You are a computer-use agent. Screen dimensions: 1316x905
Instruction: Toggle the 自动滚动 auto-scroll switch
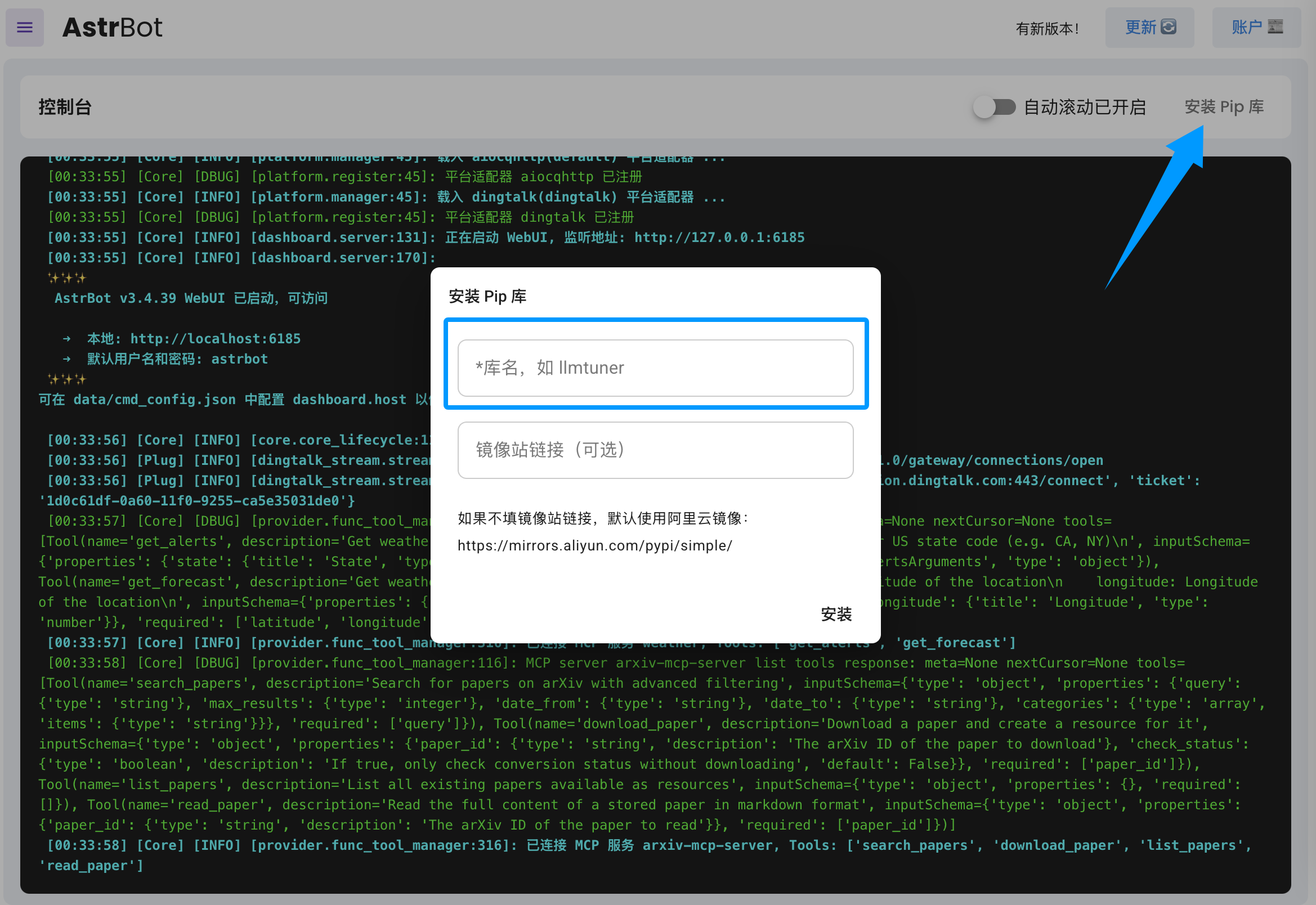[994, 106]
